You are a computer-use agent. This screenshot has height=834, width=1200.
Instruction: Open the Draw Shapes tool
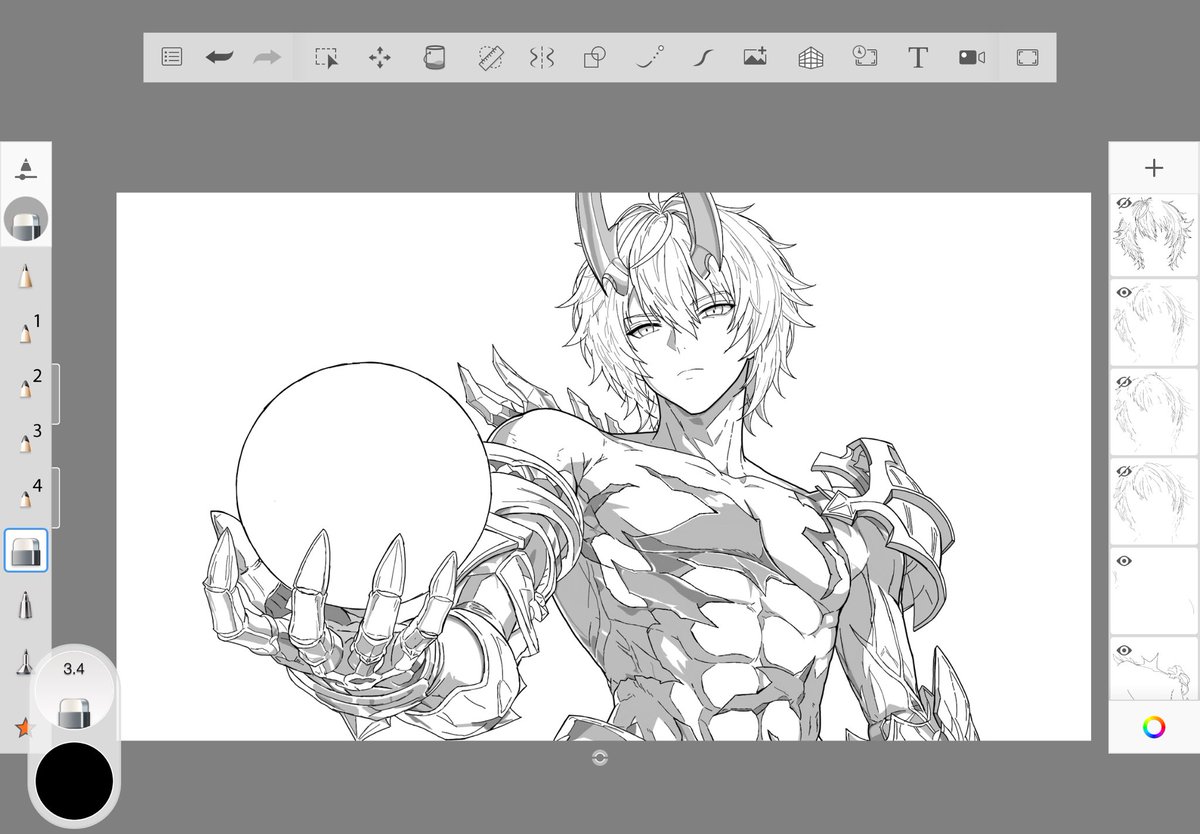coord(594,58)
